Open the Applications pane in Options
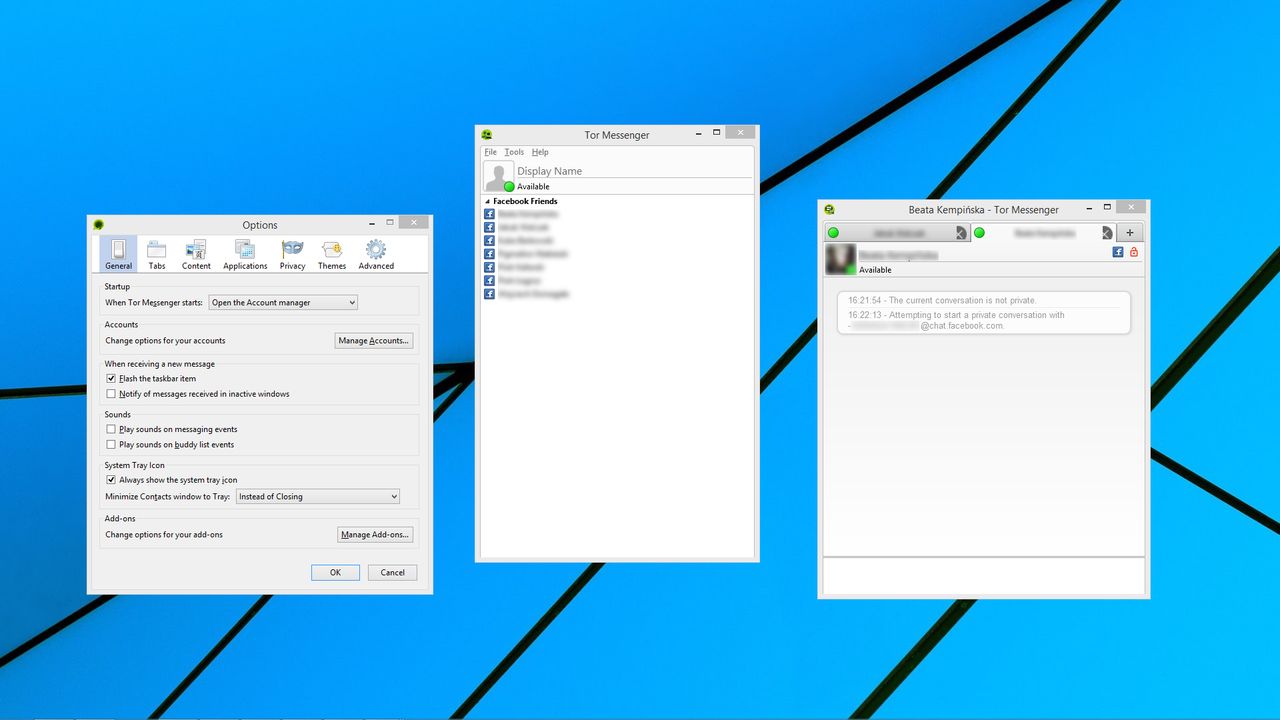The width and height of the screenshot is (1280, 720). (245, 254)
